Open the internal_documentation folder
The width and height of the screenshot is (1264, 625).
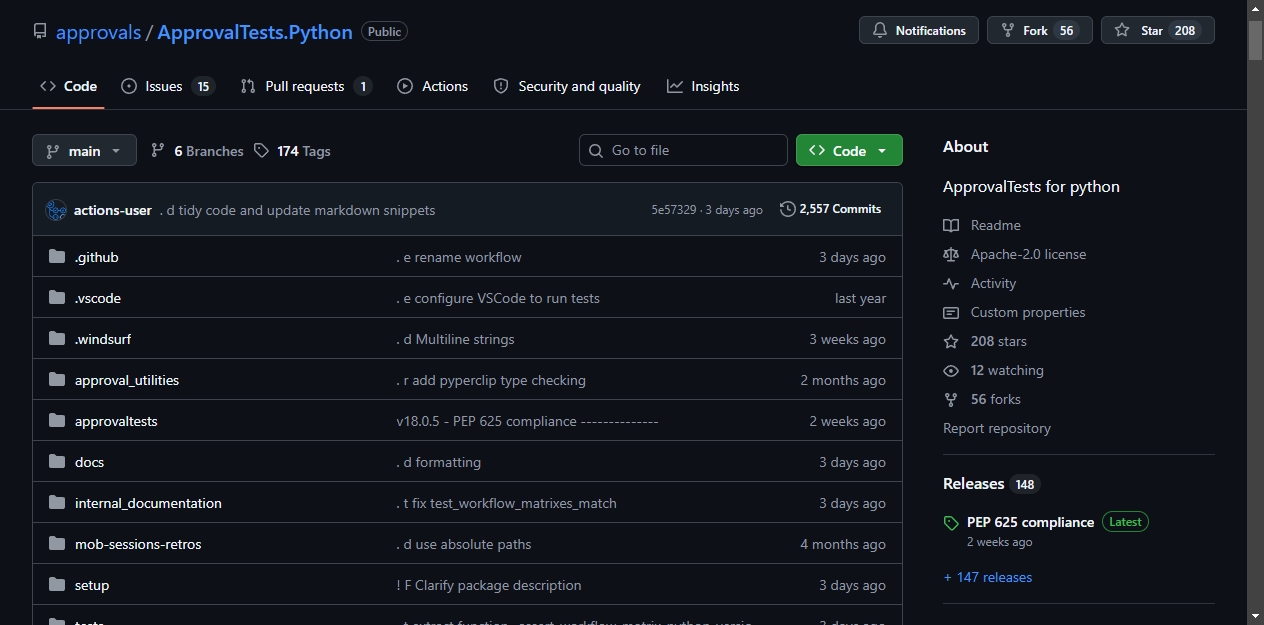[148, 503]
